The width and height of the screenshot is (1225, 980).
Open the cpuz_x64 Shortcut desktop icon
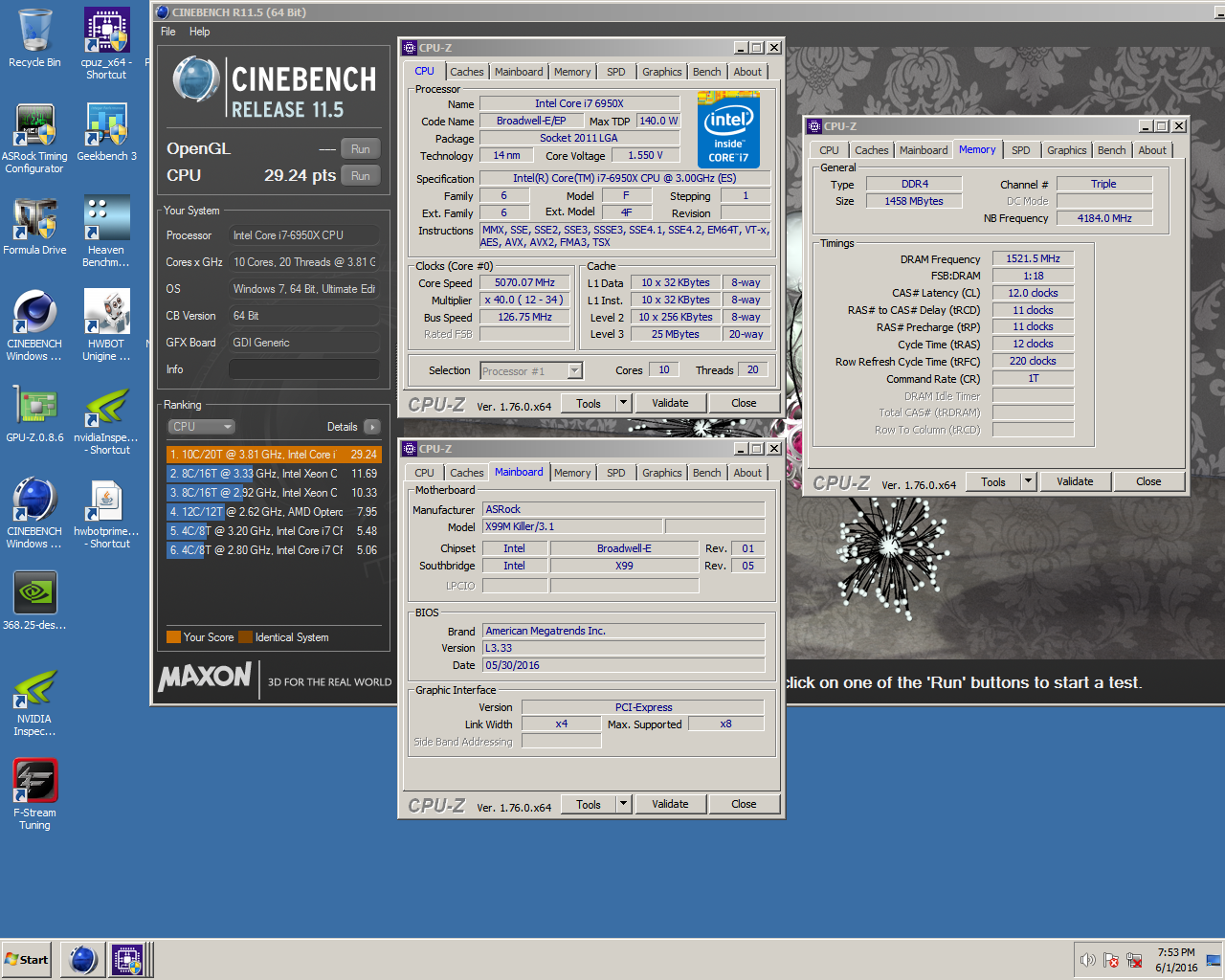pyautogui.click(x=106, y=43)
